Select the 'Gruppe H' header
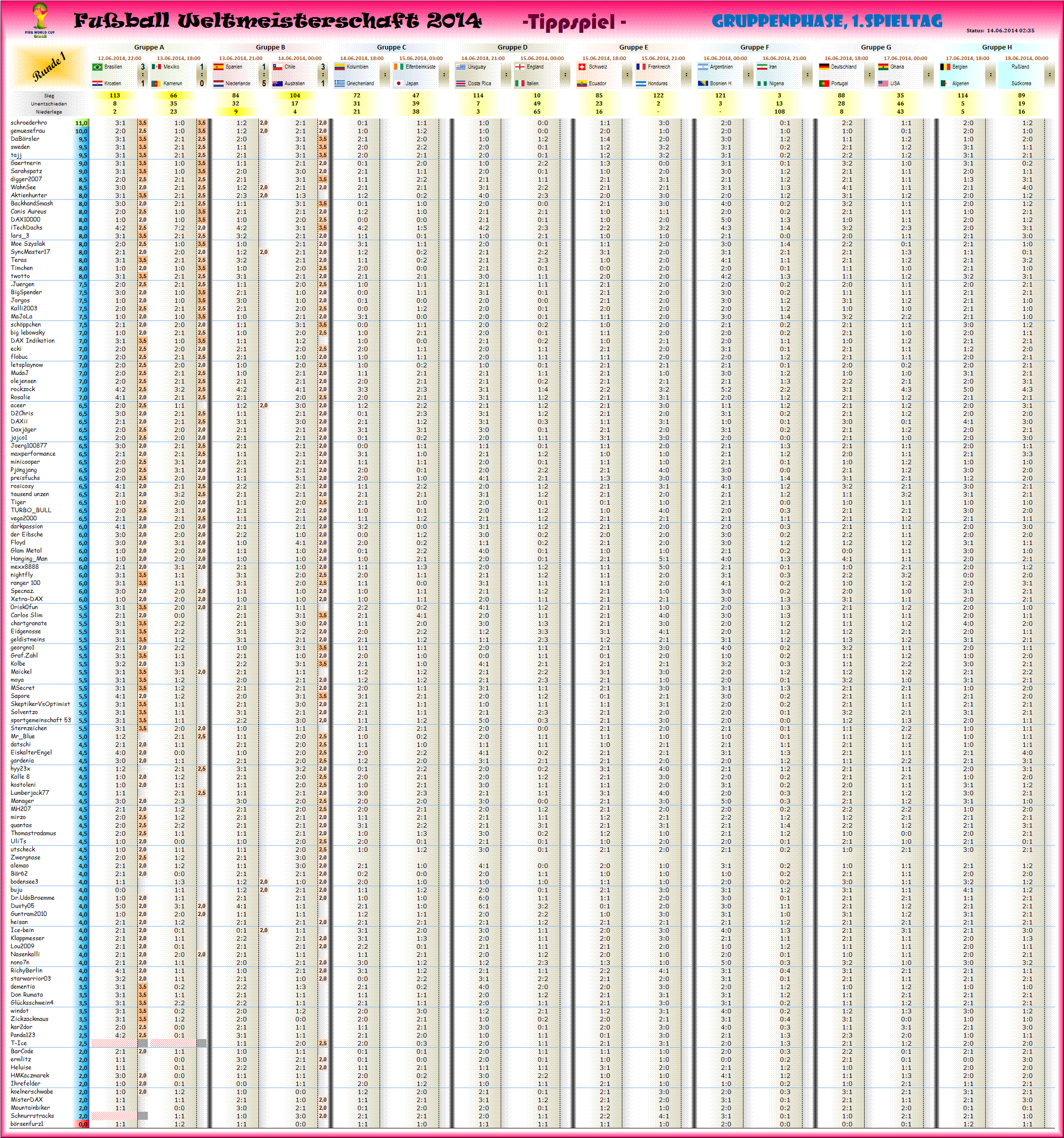Image resolution: width=1064 pixels, height=1138 pixels. point(997,47)
